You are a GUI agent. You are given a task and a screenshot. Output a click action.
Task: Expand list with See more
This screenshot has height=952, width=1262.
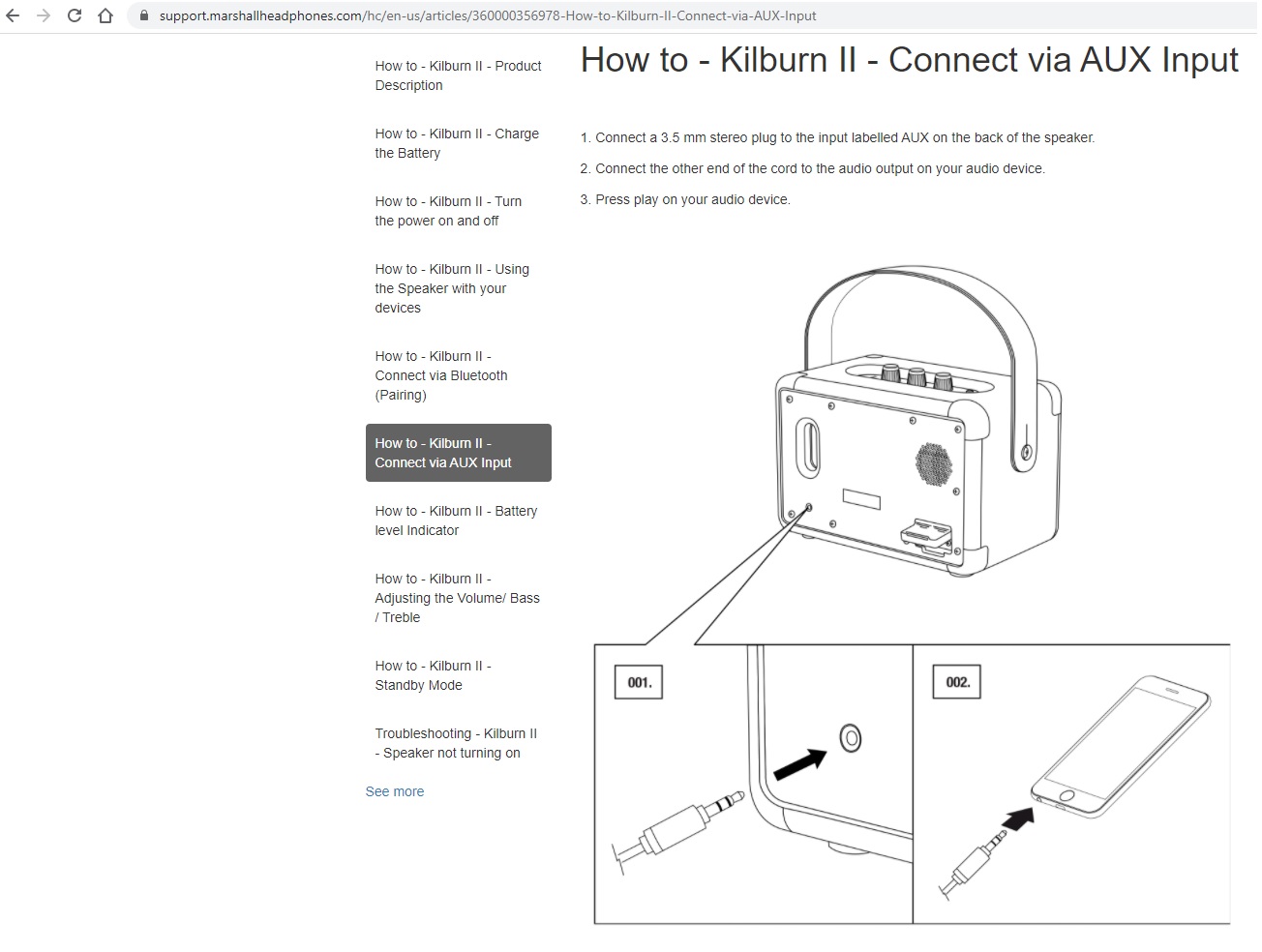pos(395,791)
